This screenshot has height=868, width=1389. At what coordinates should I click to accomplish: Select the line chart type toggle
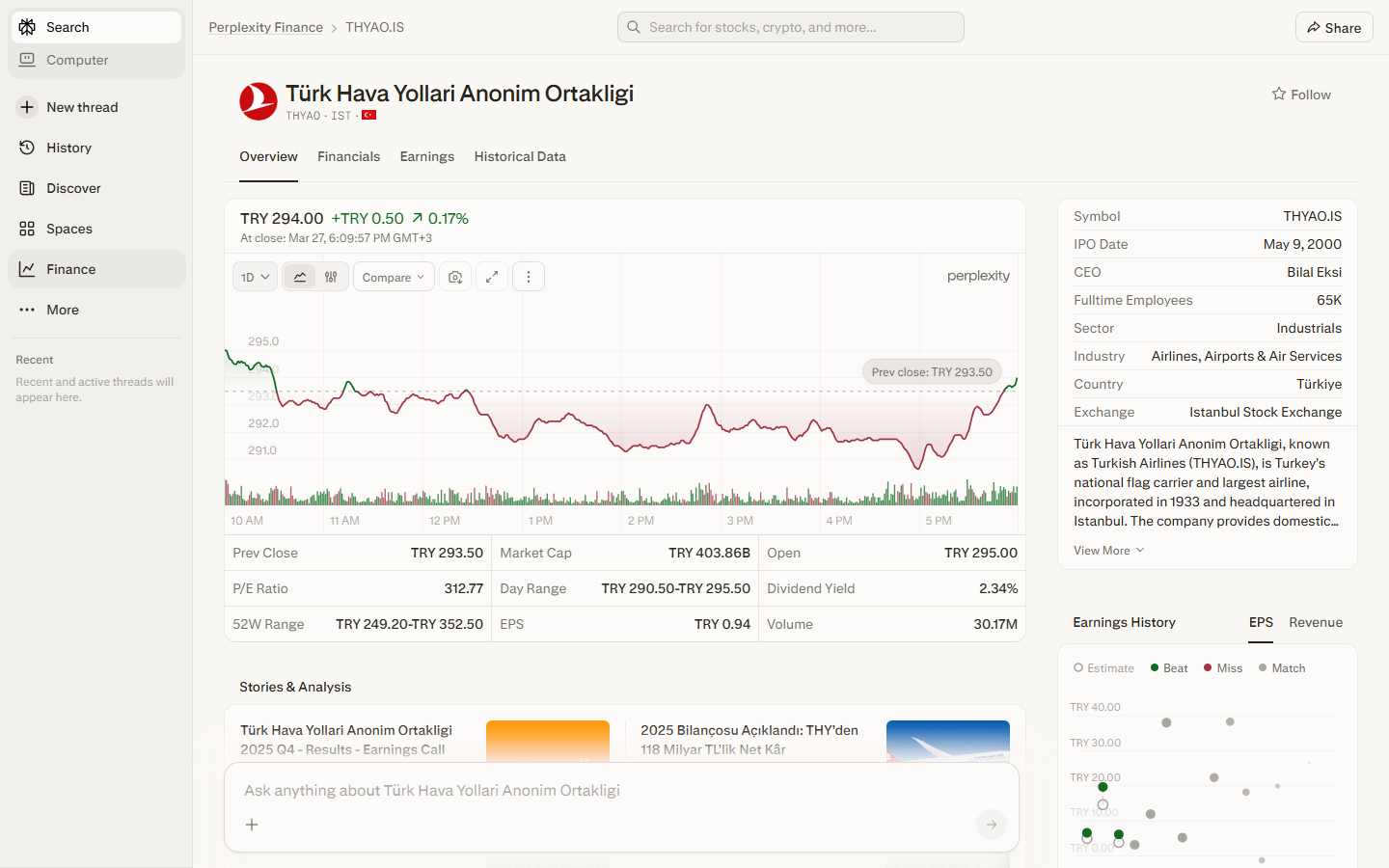[300, 277]
